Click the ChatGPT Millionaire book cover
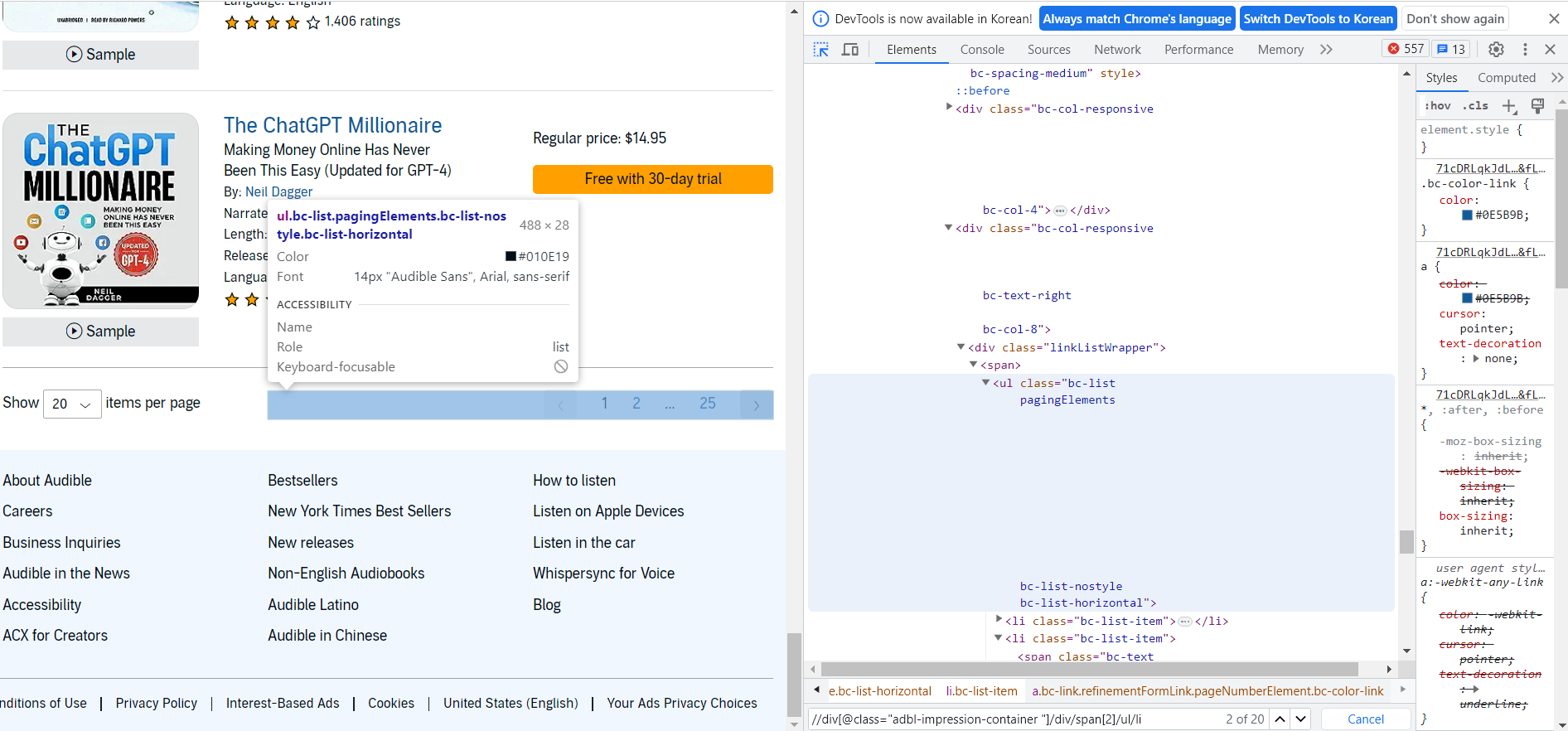This screenshot has height=731, width=1568. (x=100, y=211)
